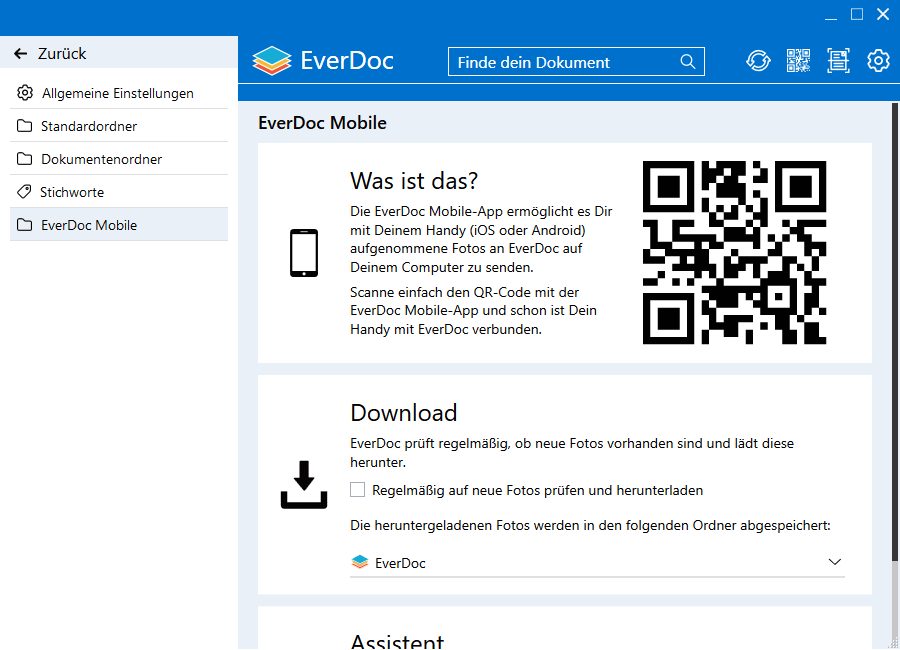Select the tag icon next to Stichworte
Viewport: 900px width, 650px height.
pyautogui.click(x=24, y=191)
